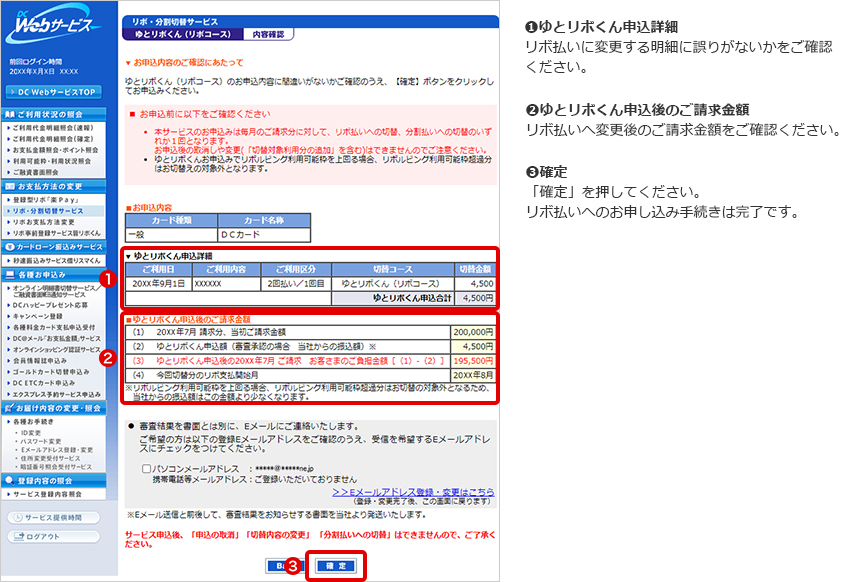Viewport: 843px width, 582px height.
Task: Click the red number 3 marker
Action: (292, 566)
